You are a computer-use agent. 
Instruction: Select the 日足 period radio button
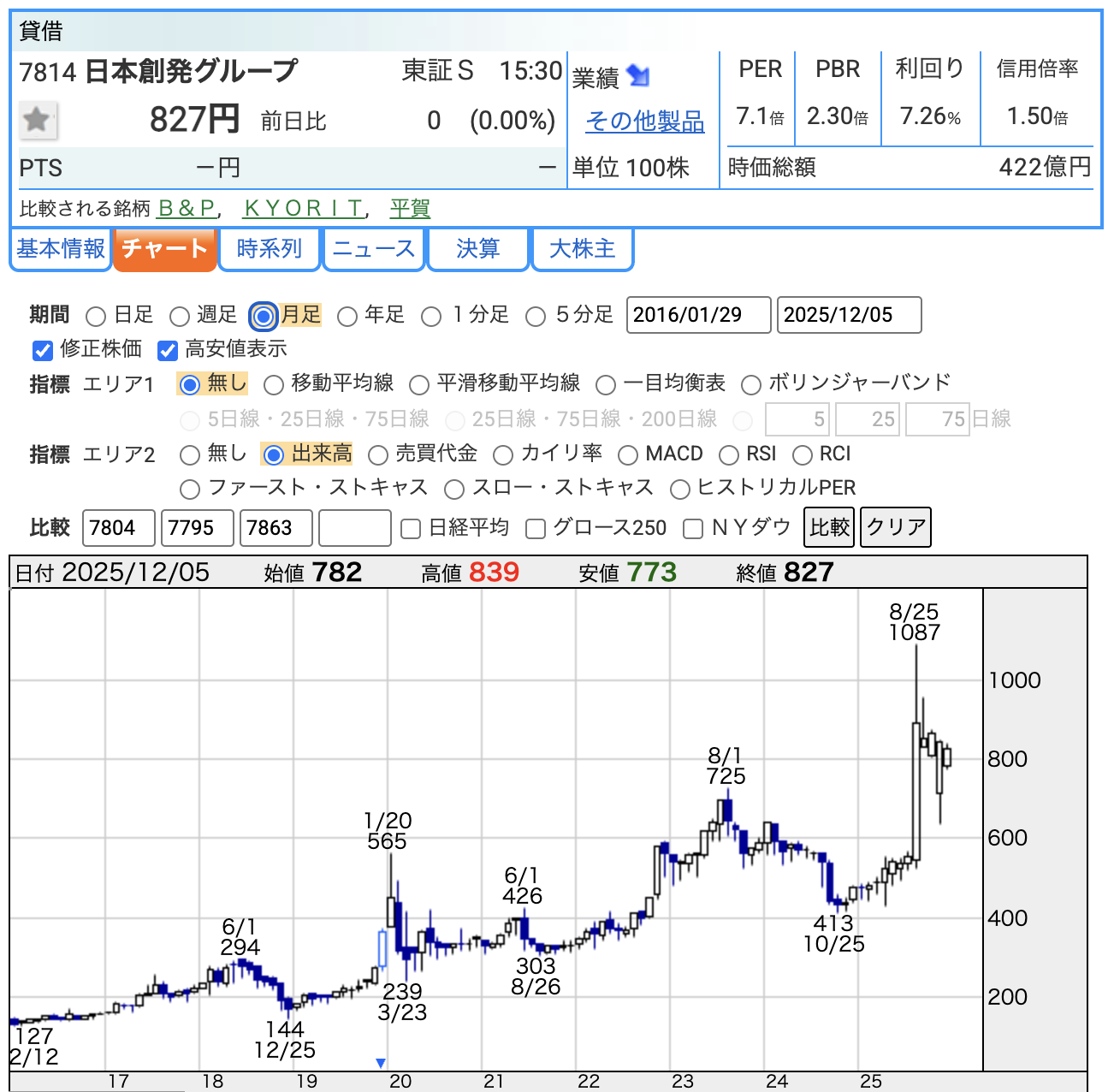tap(96, 317)
